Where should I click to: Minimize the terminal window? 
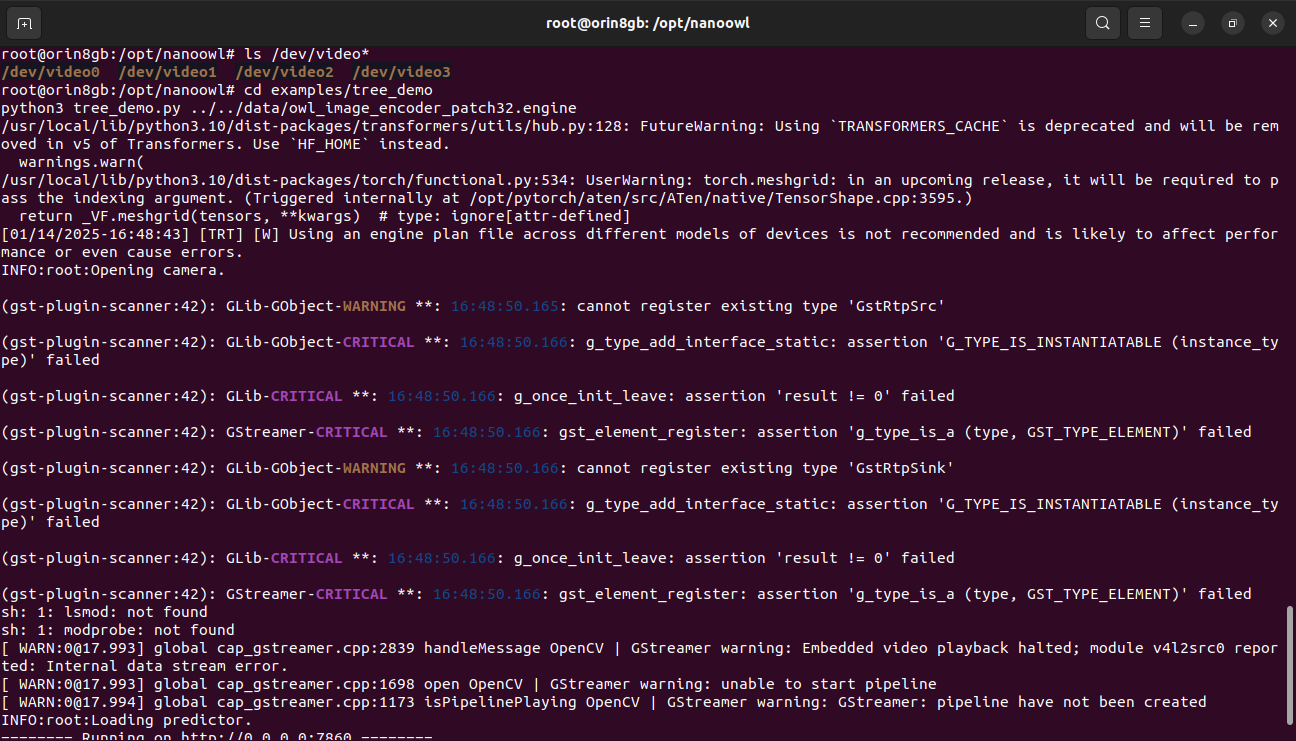(1193, 23)
